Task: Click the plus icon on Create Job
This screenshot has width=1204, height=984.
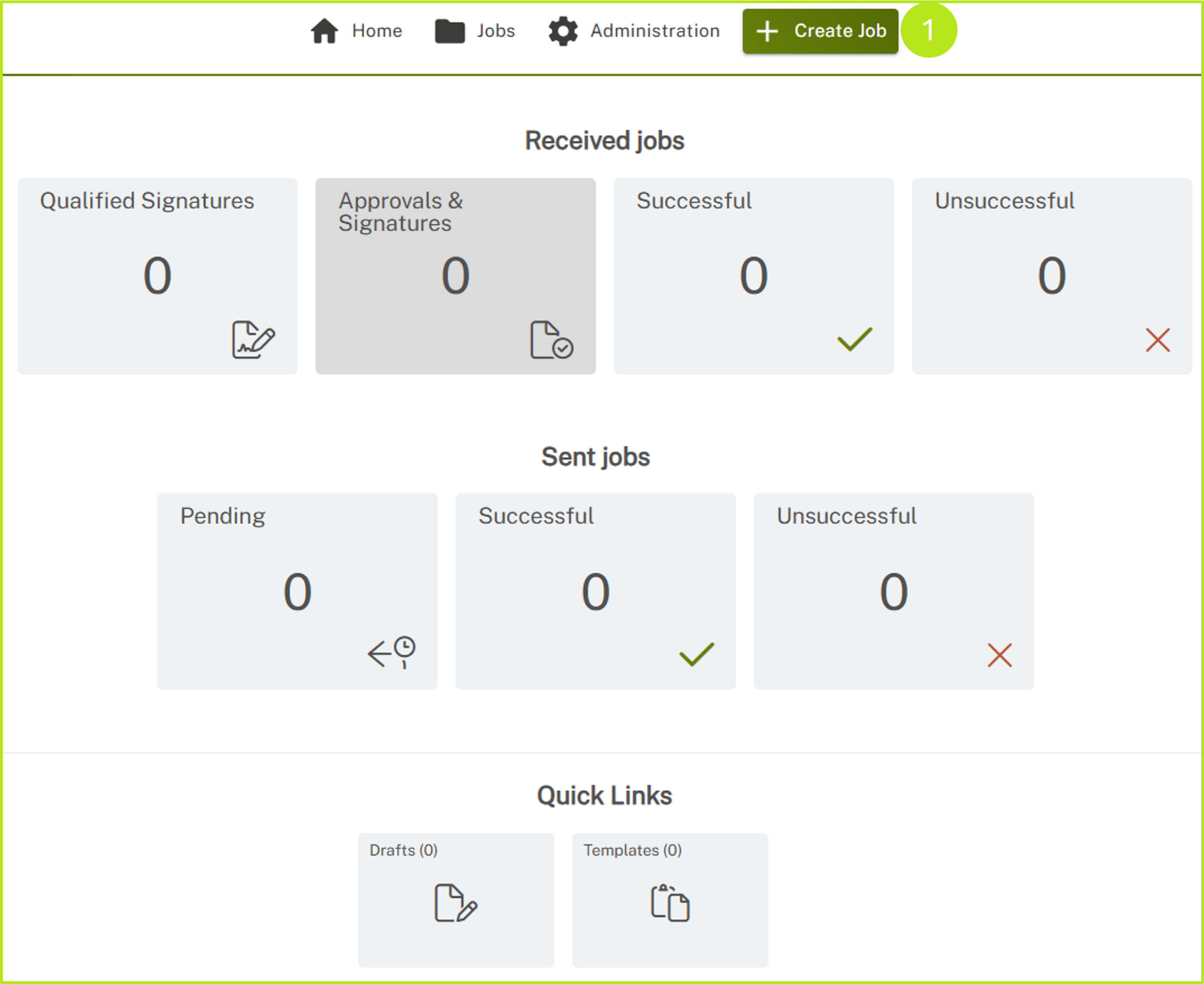Action: pos(767,31)
